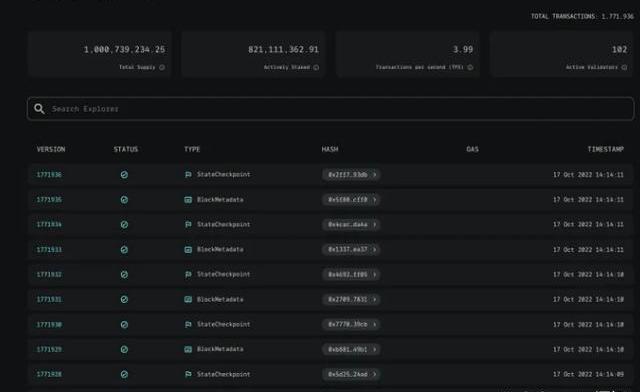Viewport: 640px width, 392px height.
Task: Expand hash arrow for version 1771929
Action: [374, 350]
